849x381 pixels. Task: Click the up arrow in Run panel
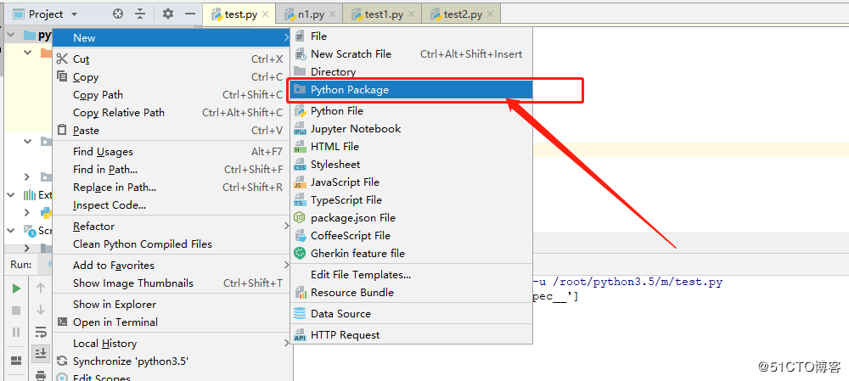click(41, 288)
